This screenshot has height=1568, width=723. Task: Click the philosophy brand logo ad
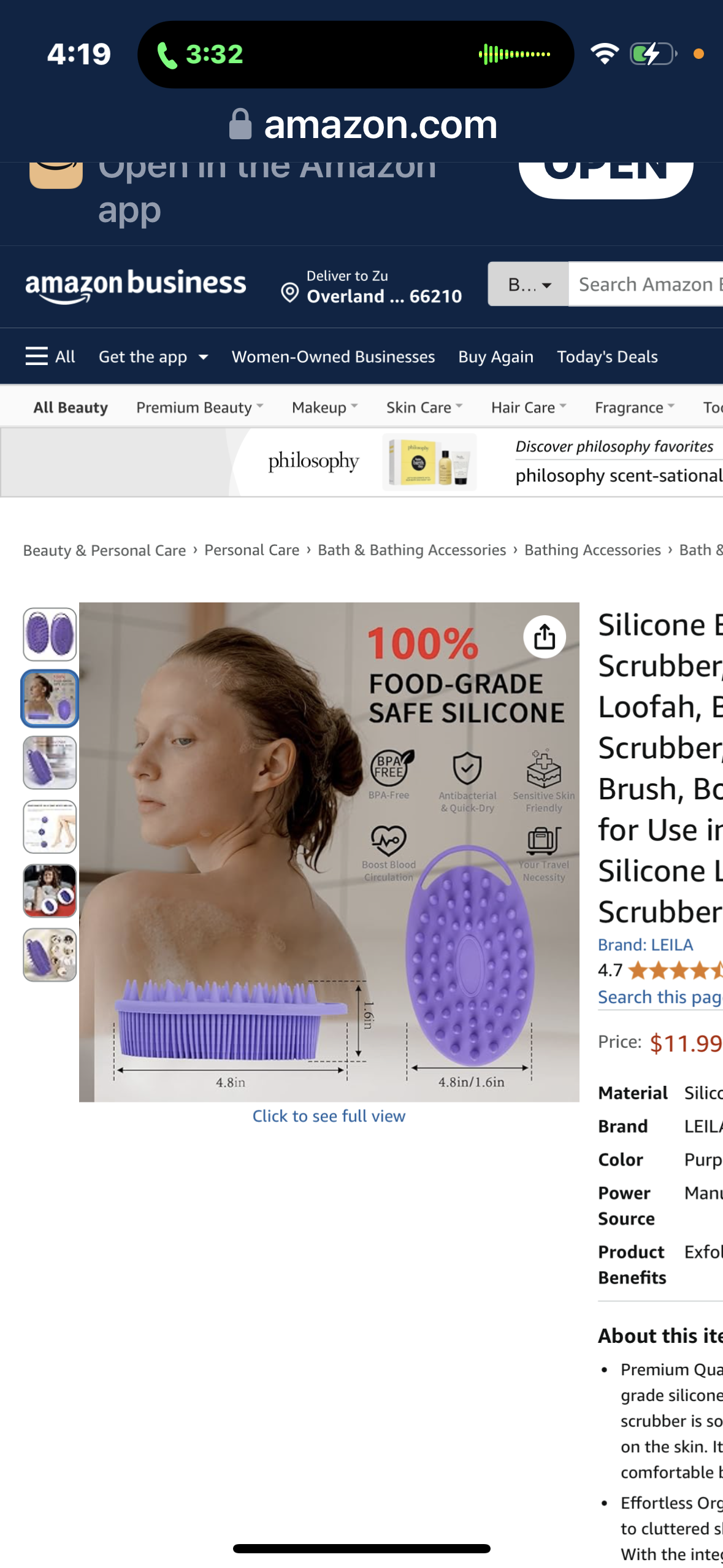coord(313,461)
